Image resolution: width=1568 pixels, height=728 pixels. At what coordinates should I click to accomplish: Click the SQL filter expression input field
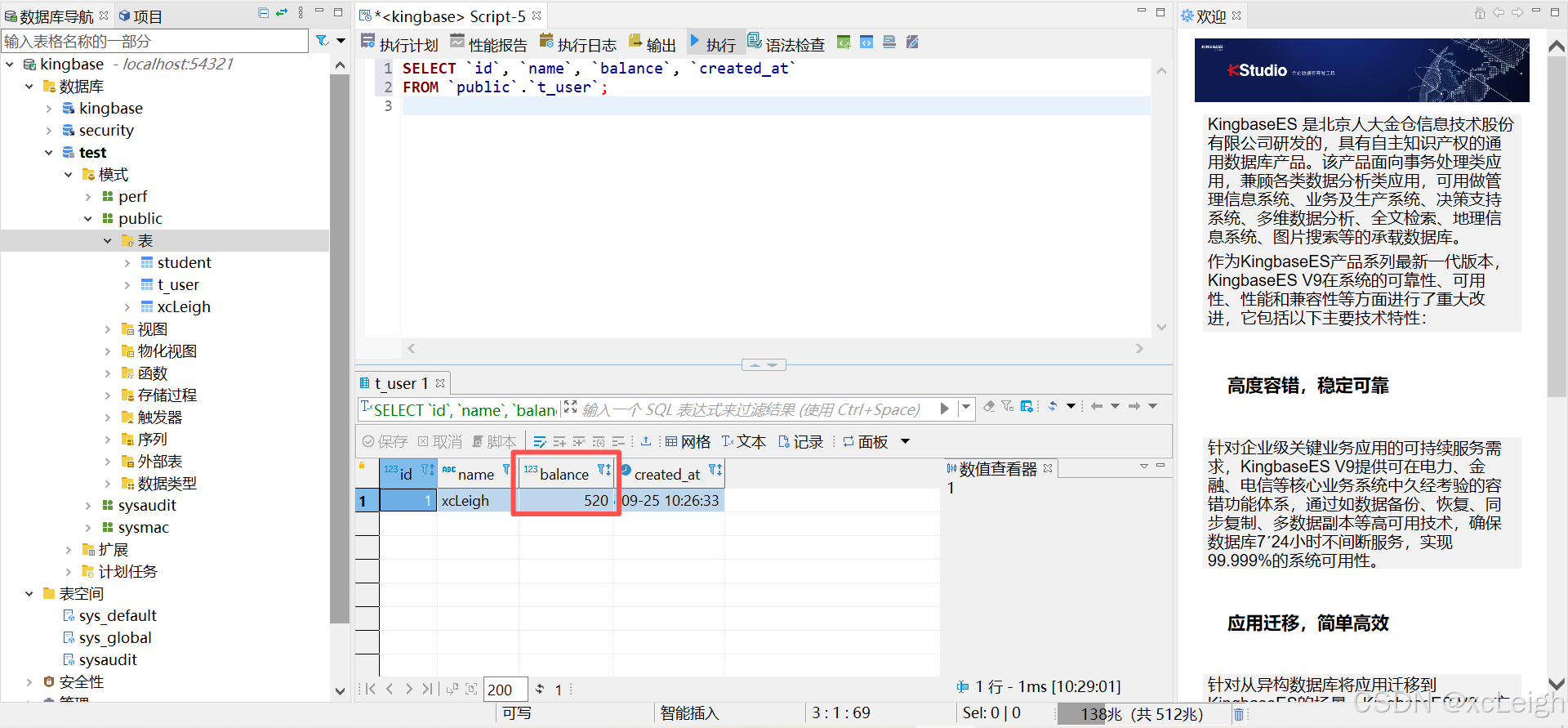pos(751,409)
